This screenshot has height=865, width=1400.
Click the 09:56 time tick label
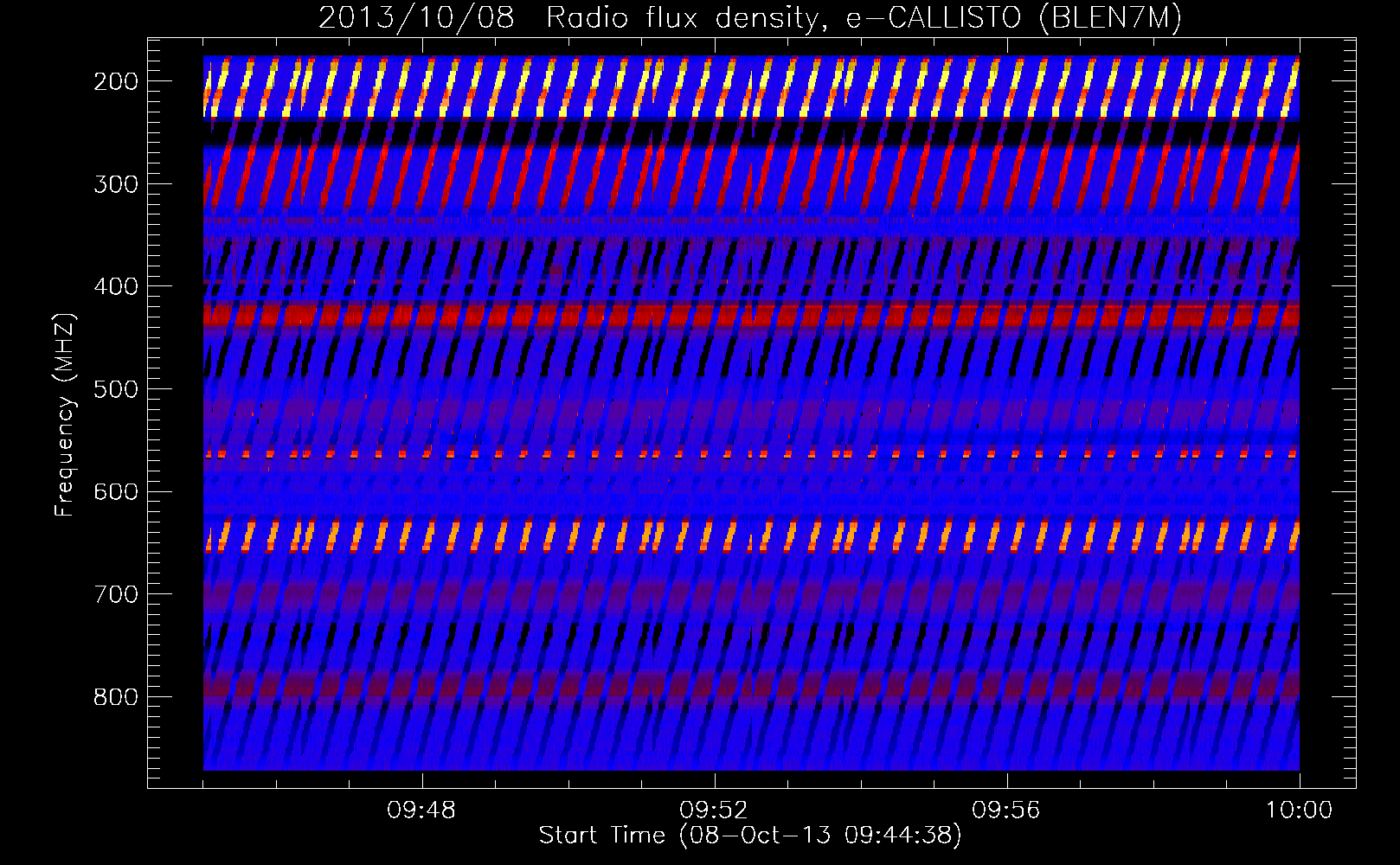pyautogui.click(x=1006, y=811)
